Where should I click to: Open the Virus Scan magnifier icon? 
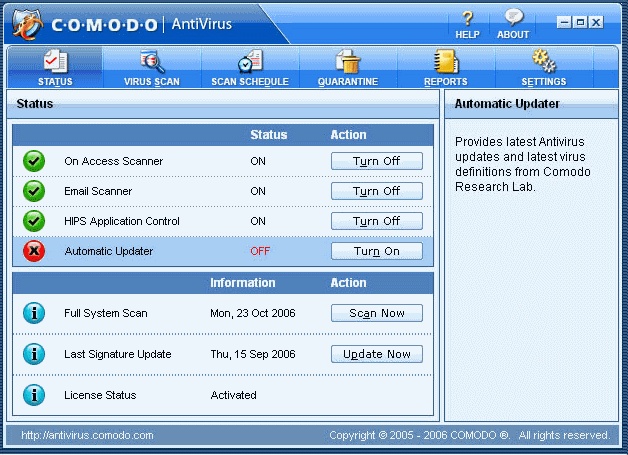click(152, 61)
